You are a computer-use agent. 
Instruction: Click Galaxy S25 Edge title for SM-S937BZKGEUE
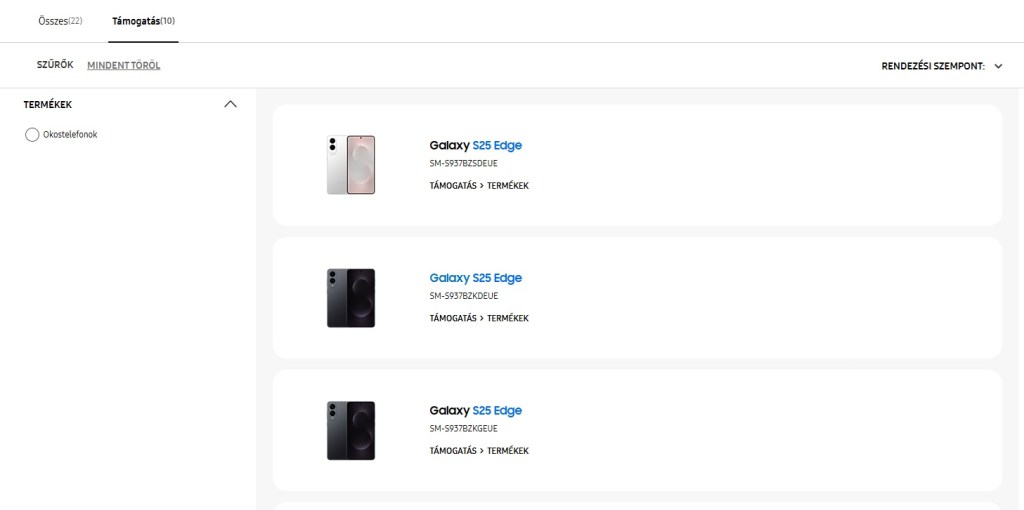(476, 410)
